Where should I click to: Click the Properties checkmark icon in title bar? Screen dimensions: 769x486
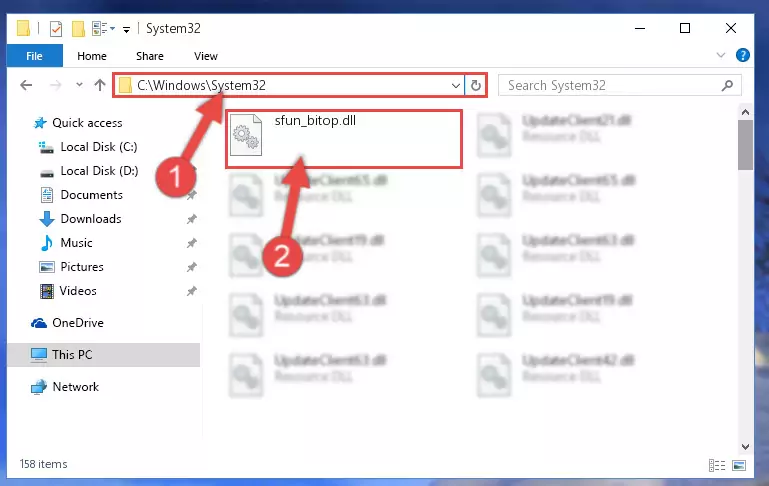pyautogui.click(x=56, y=29)
